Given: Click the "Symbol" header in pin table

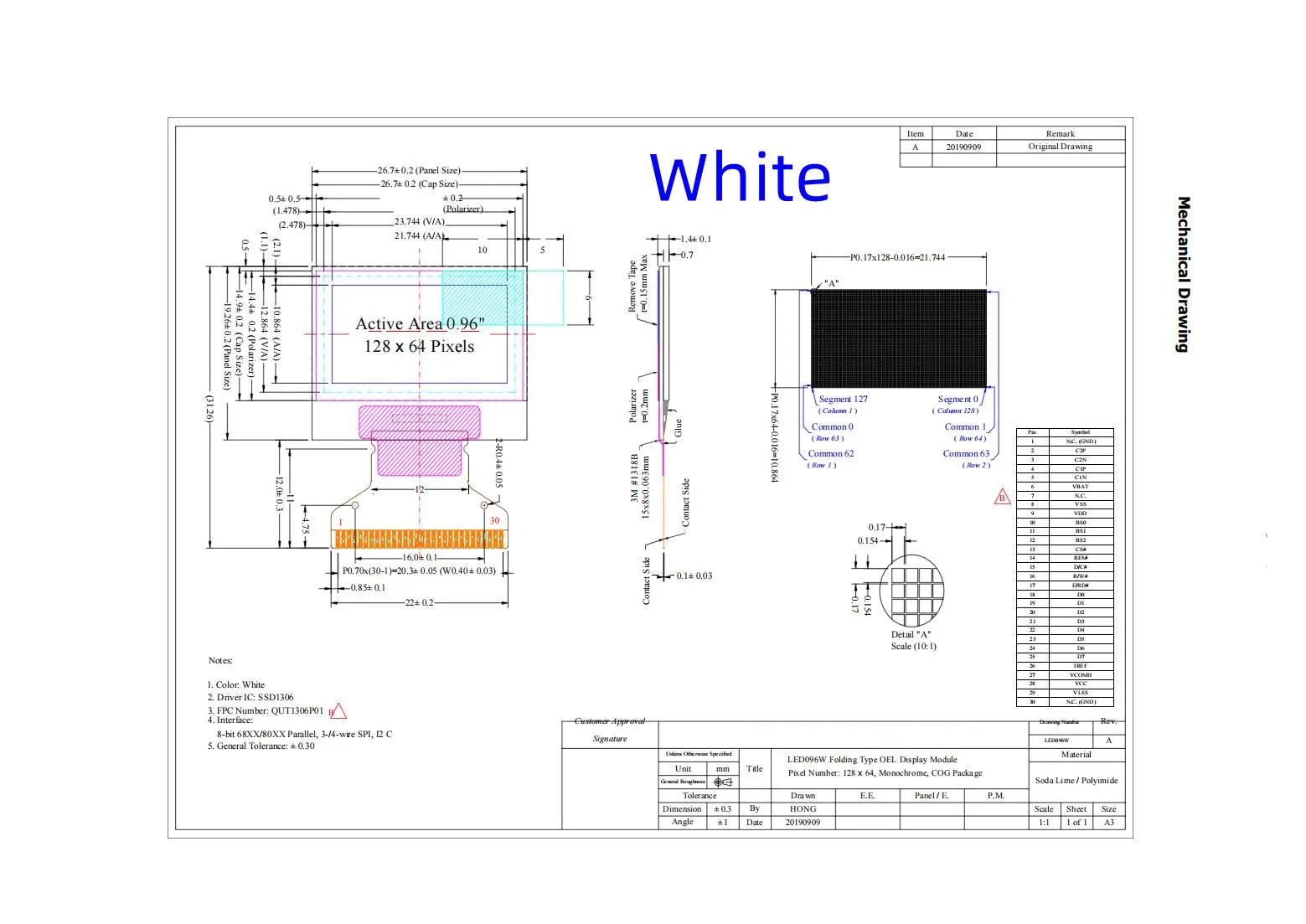Looking at the screenshot, I should coord(1080,432).
